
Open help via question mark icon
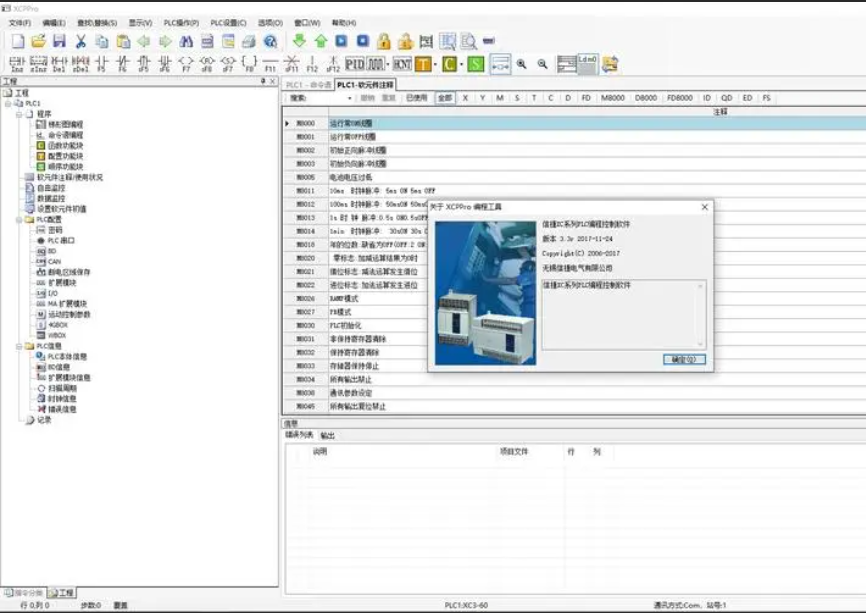(x=270, y=41)
